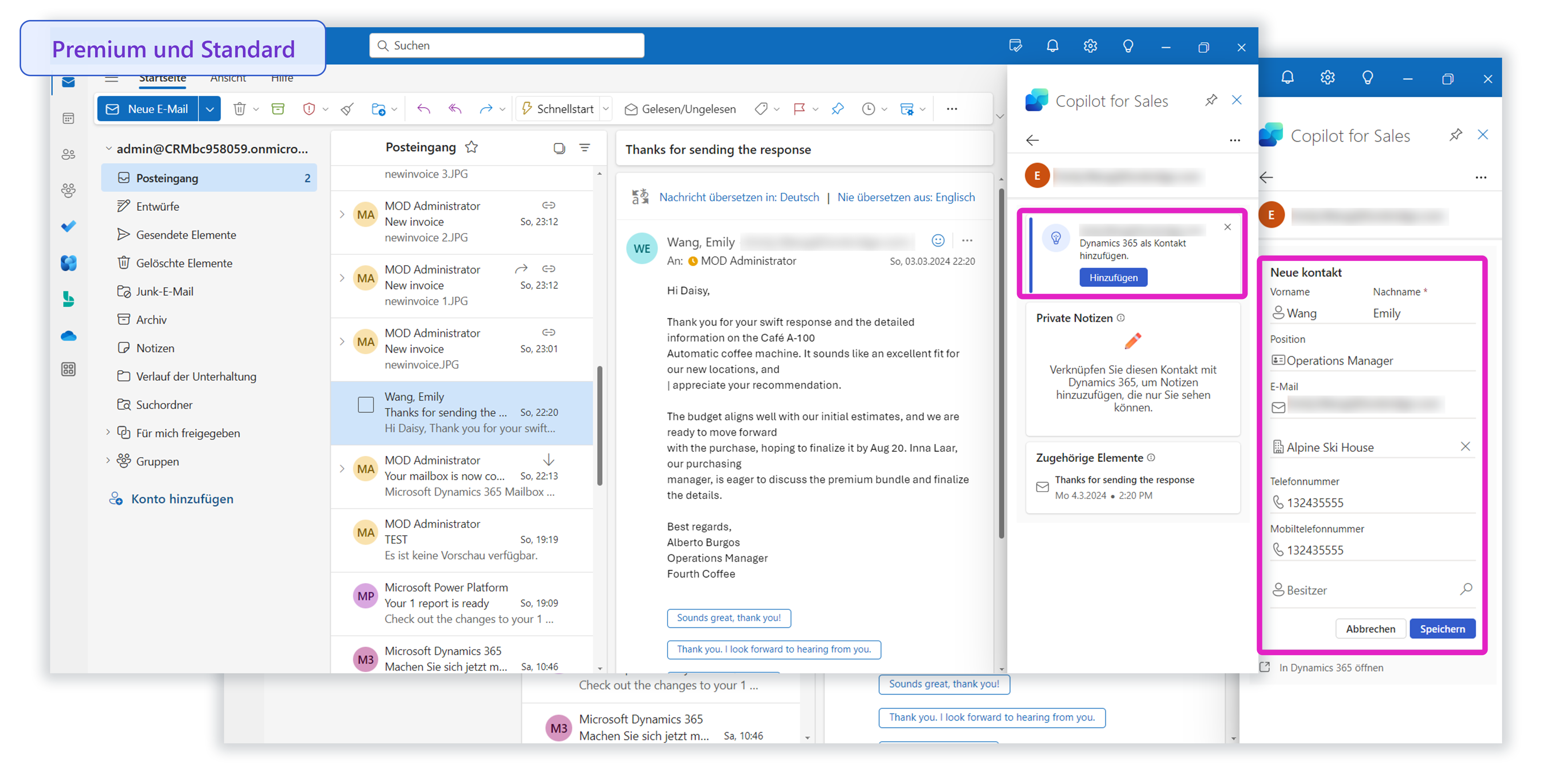The width and height of the screenshot is (1554, 784).
Task: Open the Neue E-Mail dropdown arrow
Action: (x=209, y=109)
